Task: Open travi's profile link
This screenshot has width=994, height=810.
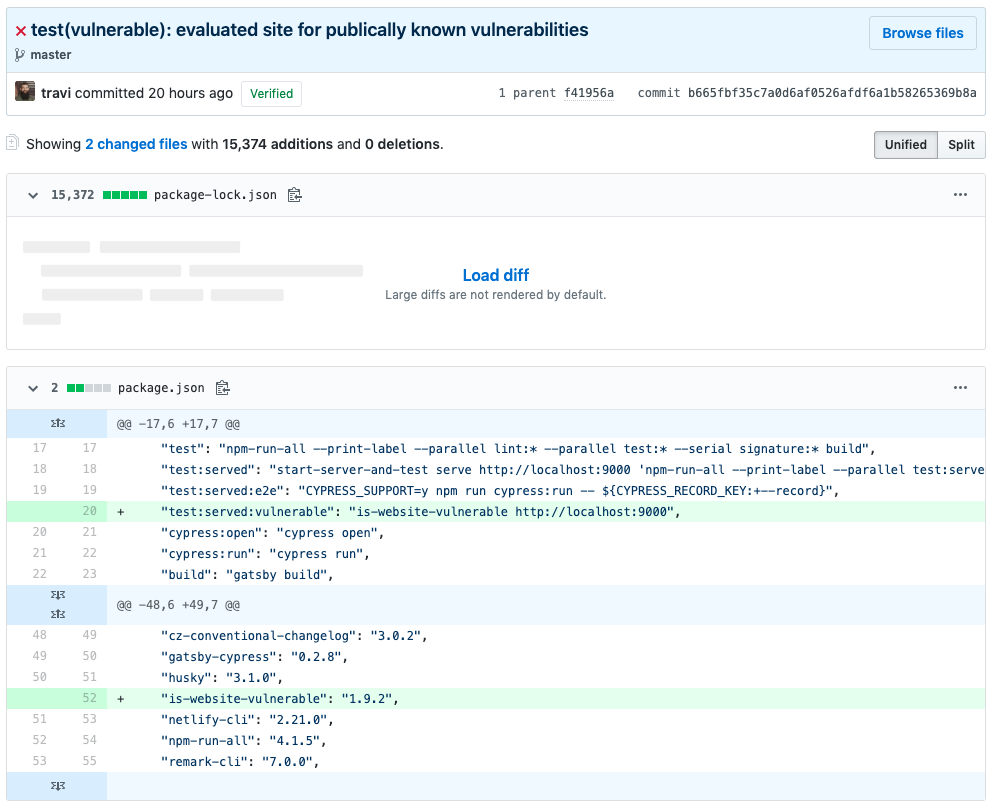Action: tap(56, 93)
